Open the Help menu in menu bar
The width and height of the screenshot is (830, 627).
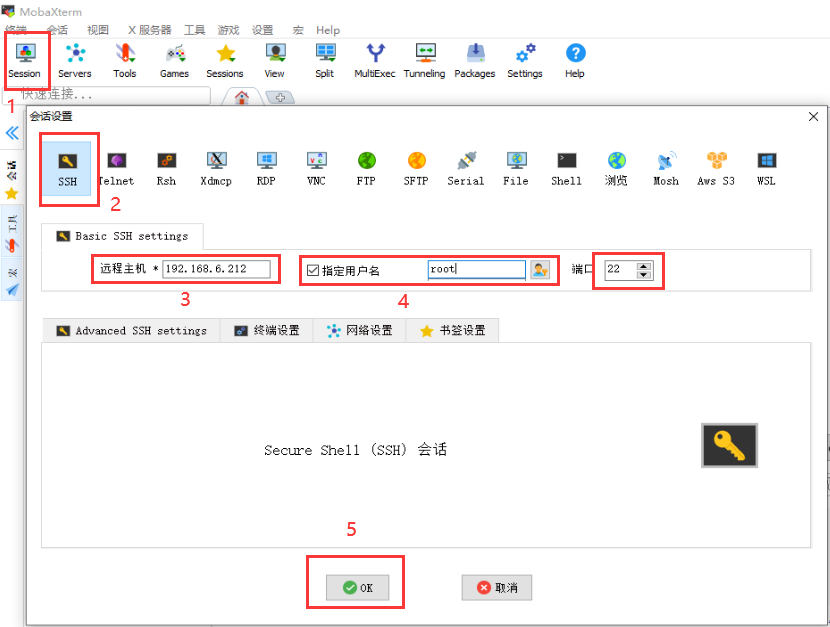click(328, 30)
